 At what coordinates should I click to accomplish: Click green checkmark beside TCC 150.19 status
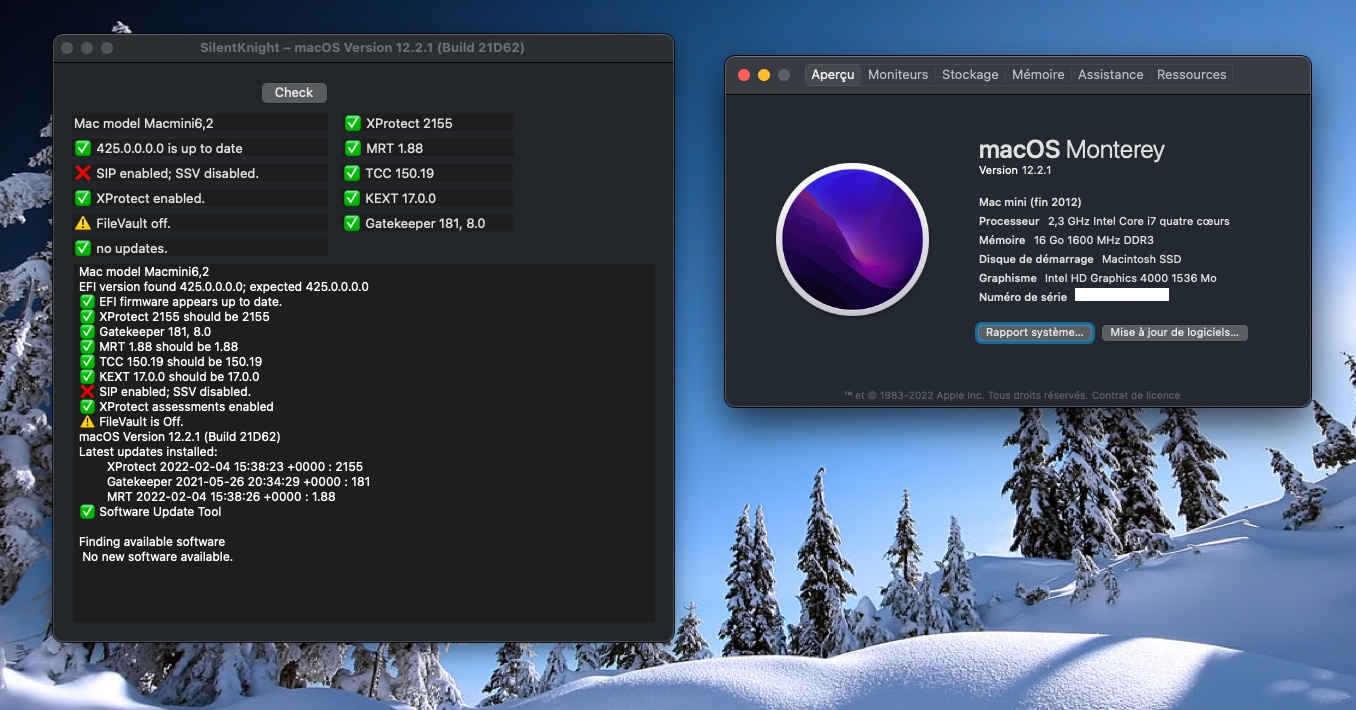[353, 173]
